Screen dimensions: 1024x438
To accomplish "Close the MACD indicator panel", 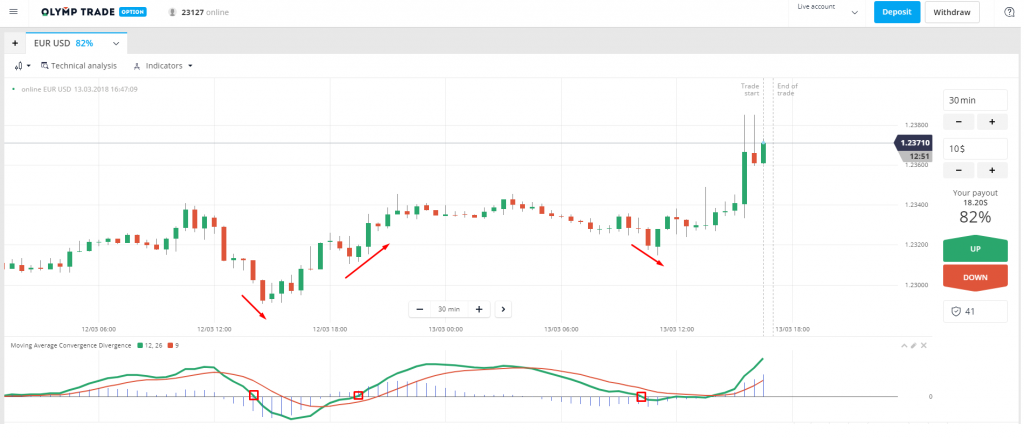I will pos(923,345).
